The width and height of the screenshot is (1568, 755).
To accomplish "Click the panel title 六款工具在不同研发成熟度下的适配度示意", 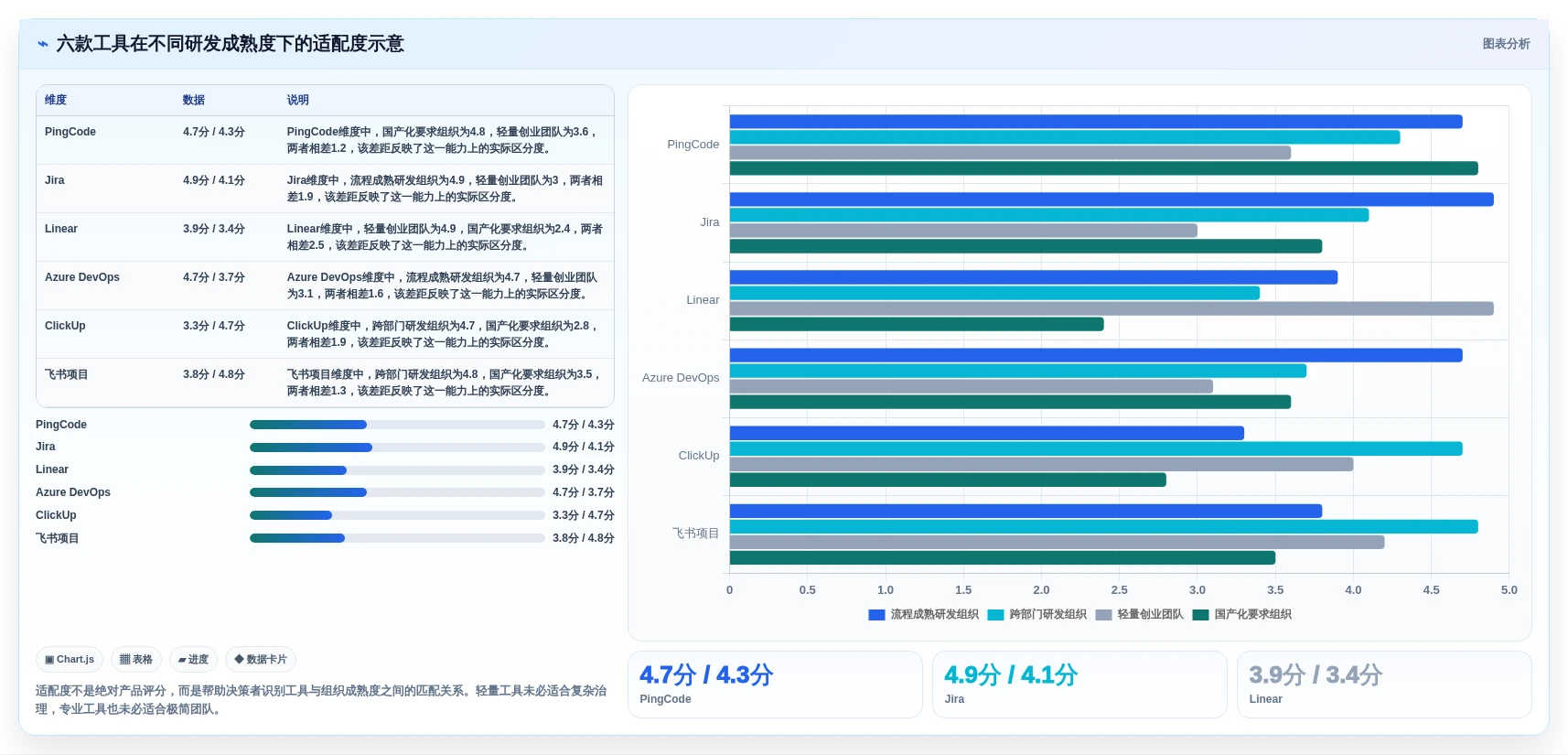I will pos(231,44).
